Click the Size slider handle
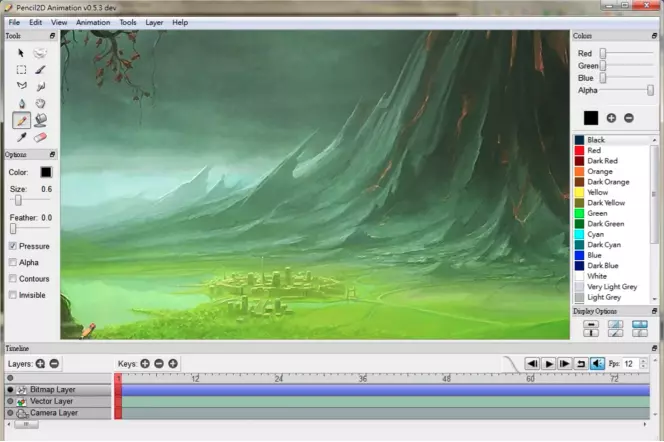664x442 pixels. pos(18,200)
